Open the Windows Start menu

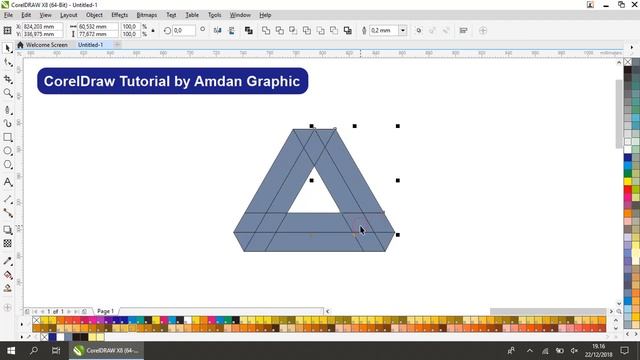pyautogui.click(x=11, y=351)
